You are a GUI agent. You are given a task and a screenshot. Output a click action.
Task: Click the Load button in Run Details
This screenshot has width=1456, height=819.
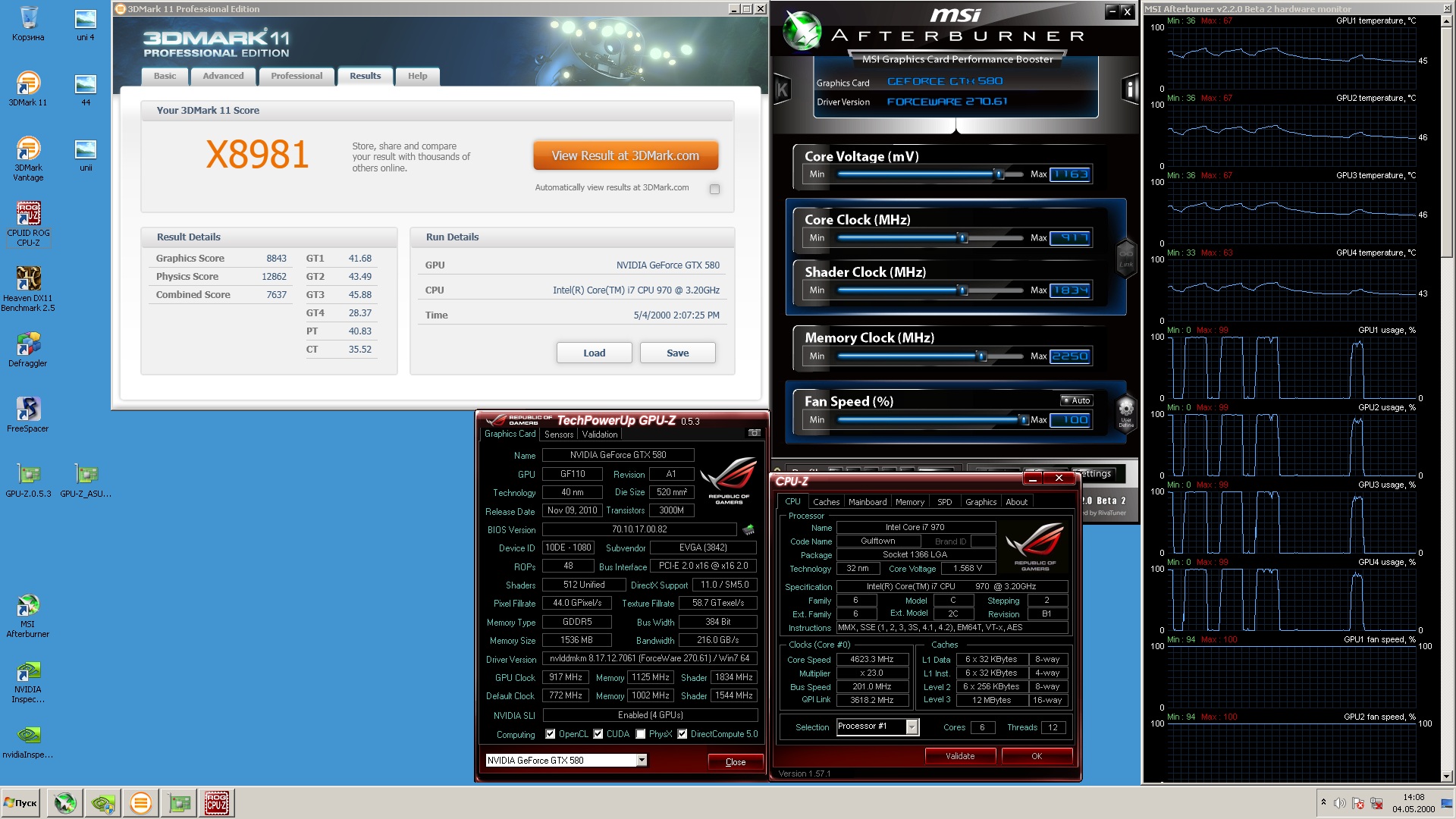[594, 353]
